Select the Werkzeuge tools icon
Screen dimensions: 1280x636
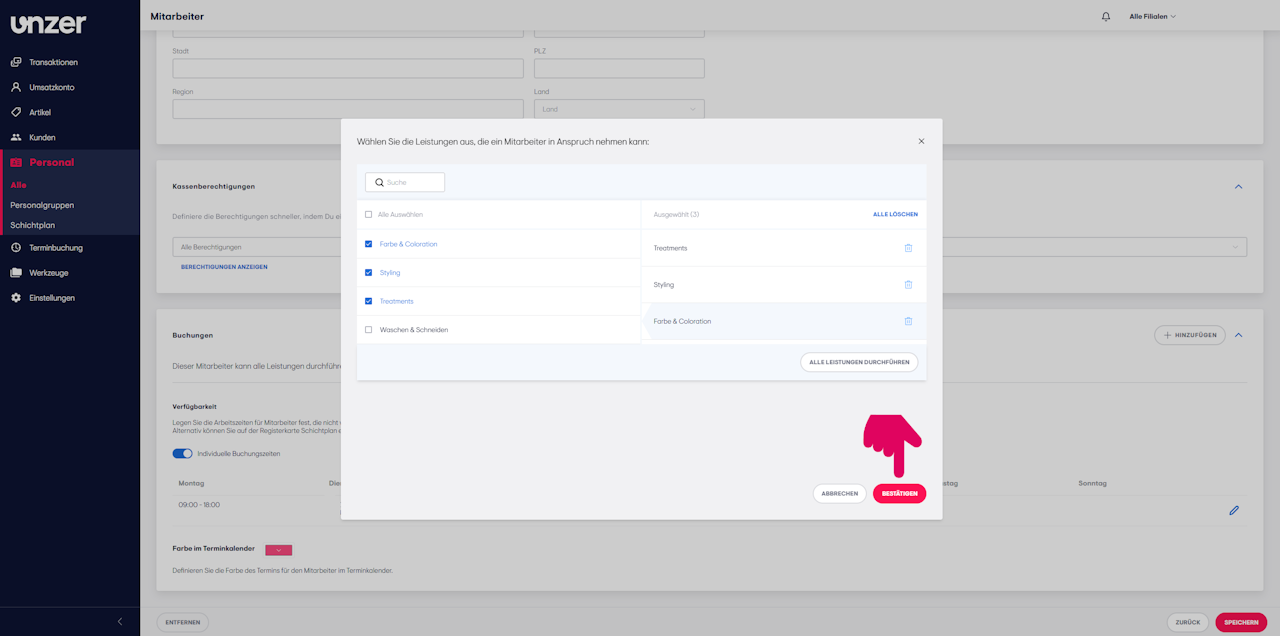tap(17, 272)
